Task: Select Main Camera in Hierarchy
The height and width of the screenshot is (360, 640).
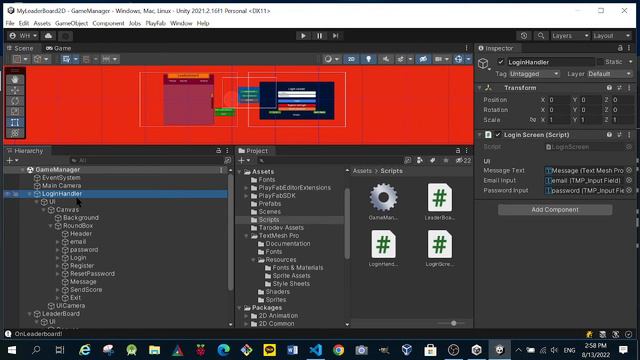Action: coord(62,186)
